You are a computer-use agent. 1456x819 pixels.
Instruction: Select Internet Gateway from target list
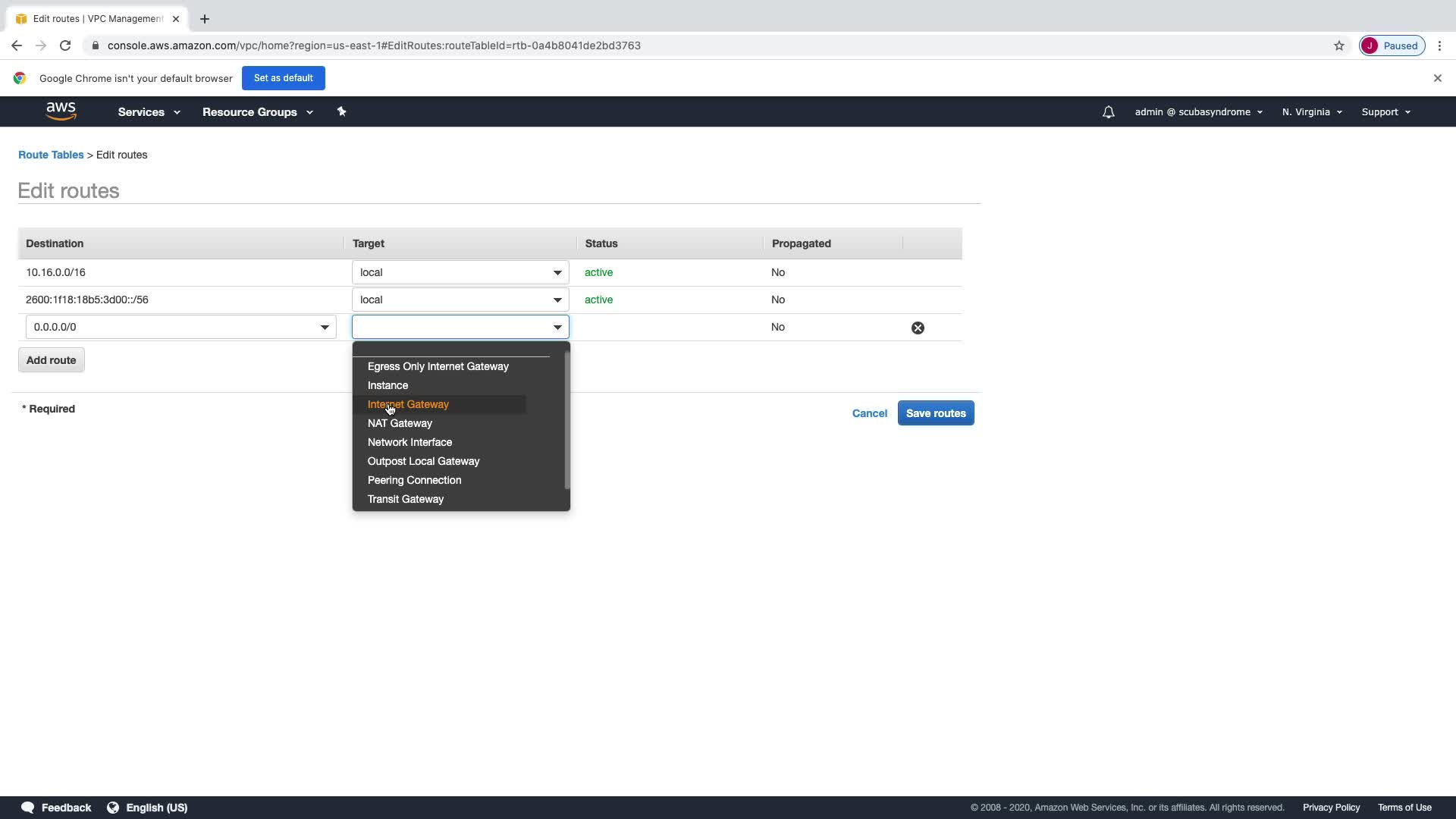408,404
